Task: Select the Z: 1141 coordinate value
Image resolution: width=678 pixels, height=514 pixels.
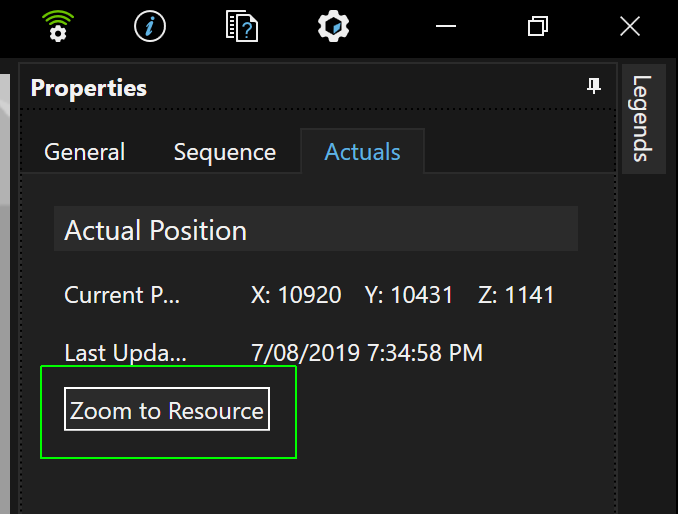Action: coord(515,295)
